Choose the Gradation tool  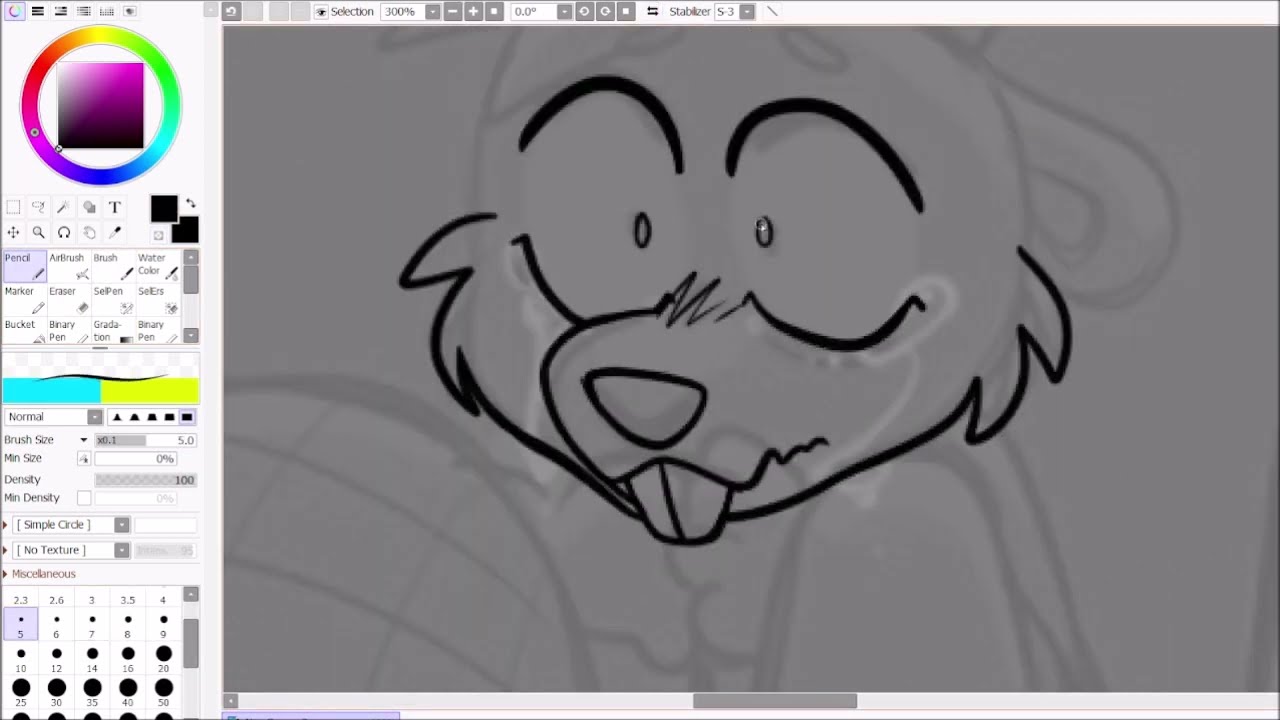[x=114, y=331]
